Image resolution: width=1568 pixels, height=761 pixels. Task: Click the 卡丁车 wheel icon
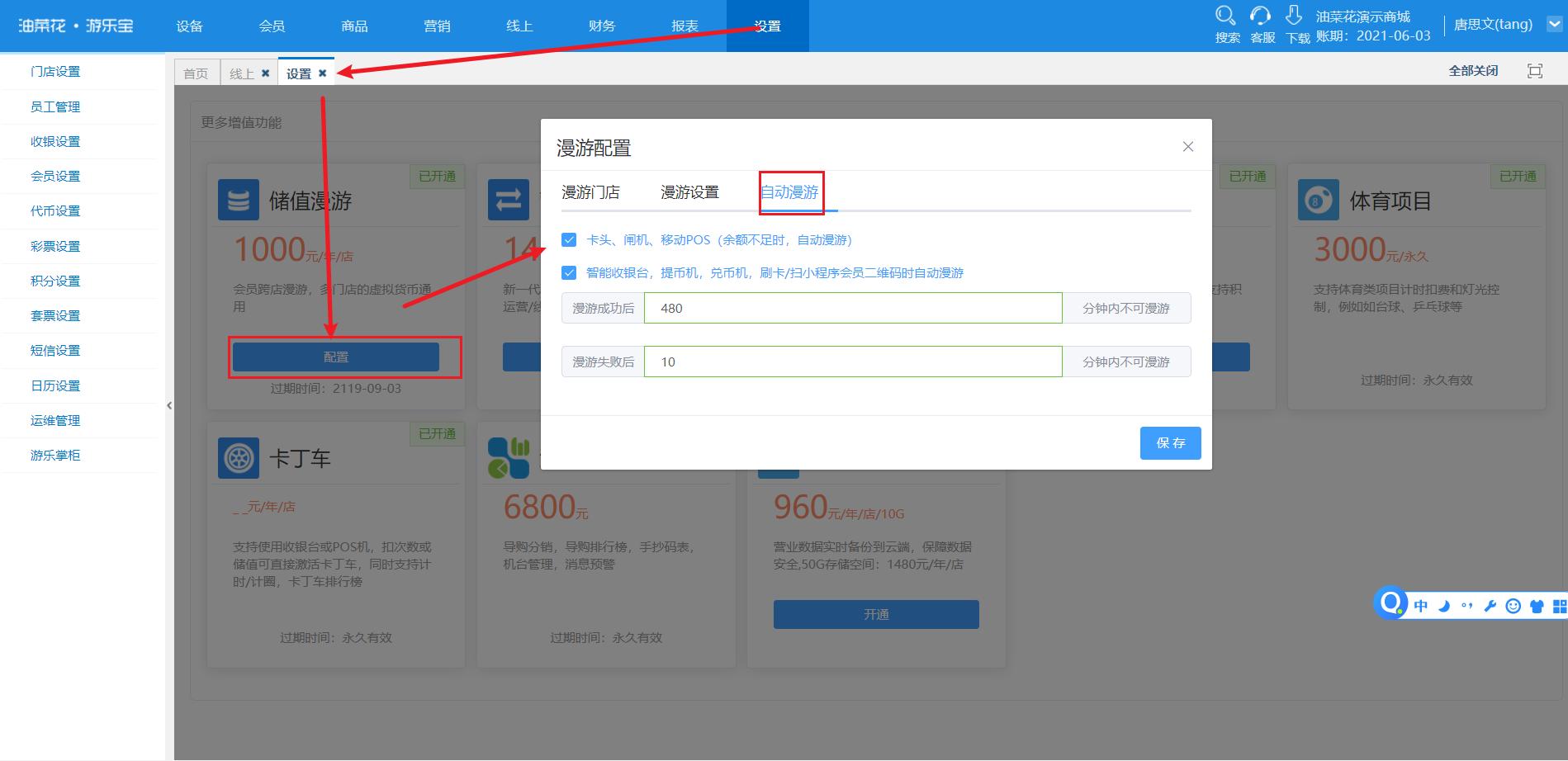[238, 457]
